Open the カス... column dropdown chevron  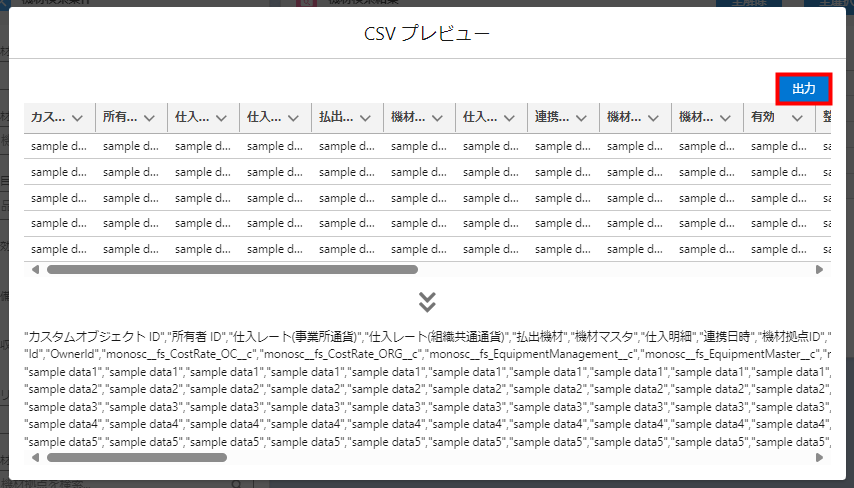coord(77,118)
